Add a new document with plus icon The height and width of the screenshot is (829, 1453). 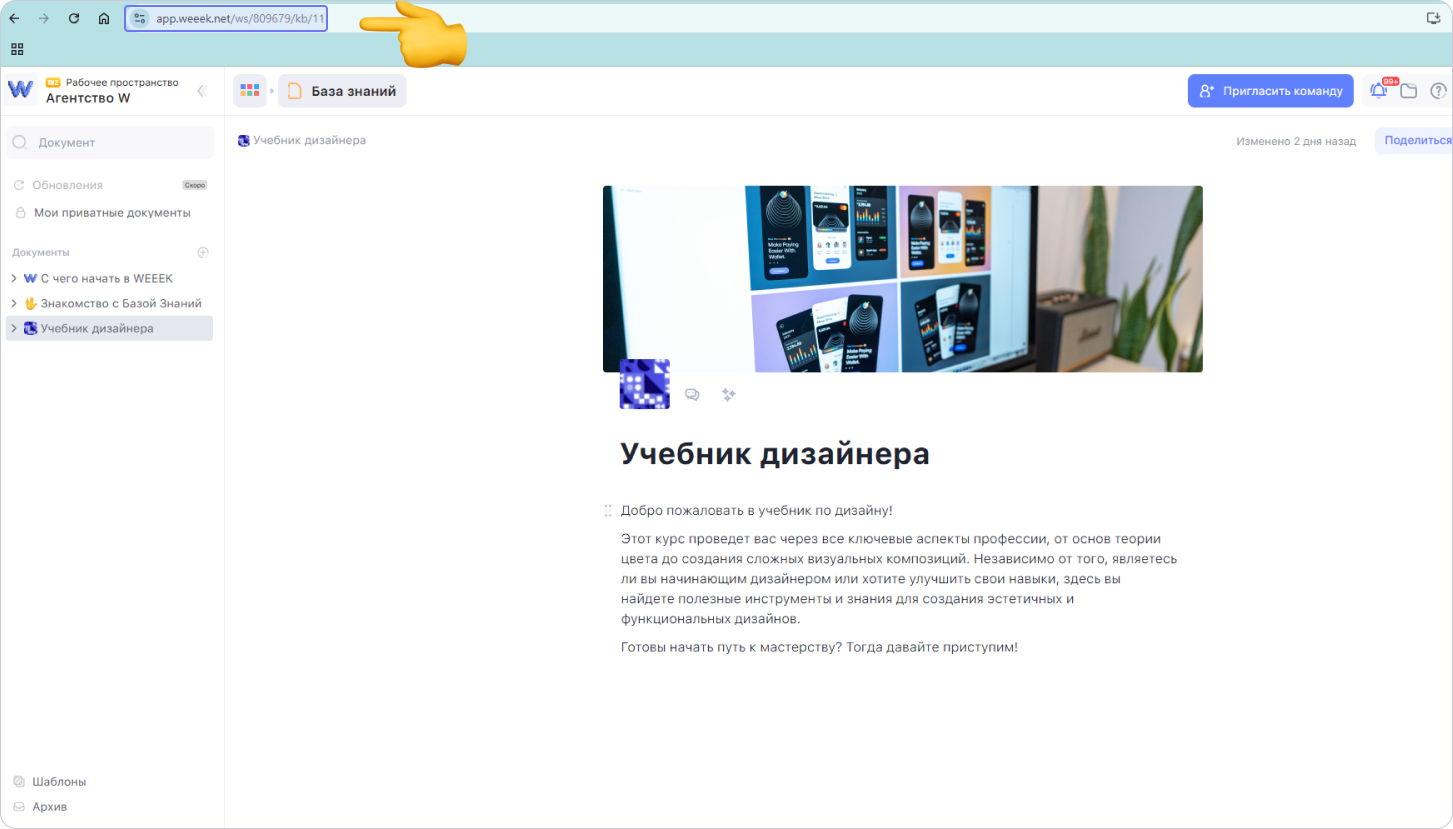click(x=203, y=252)
